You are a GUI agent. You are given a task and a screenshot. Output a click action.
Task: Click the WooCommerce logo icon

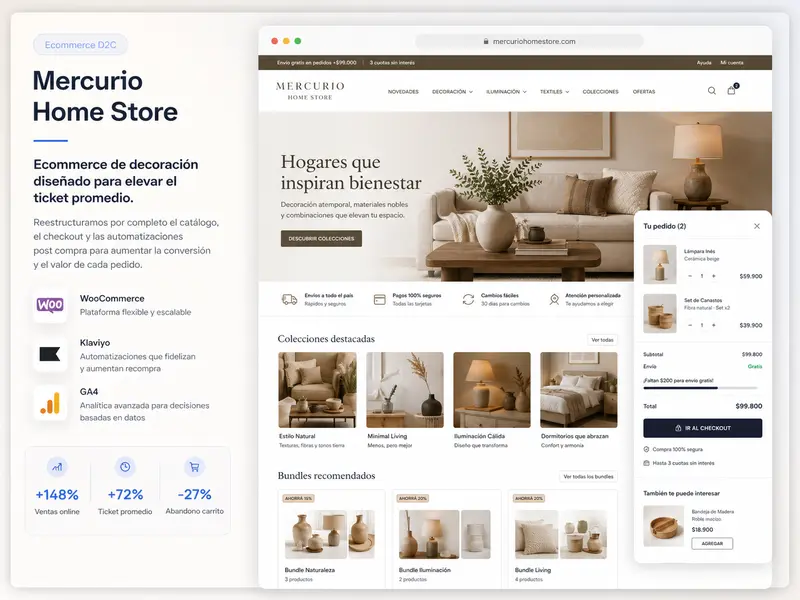click(50, 306)
